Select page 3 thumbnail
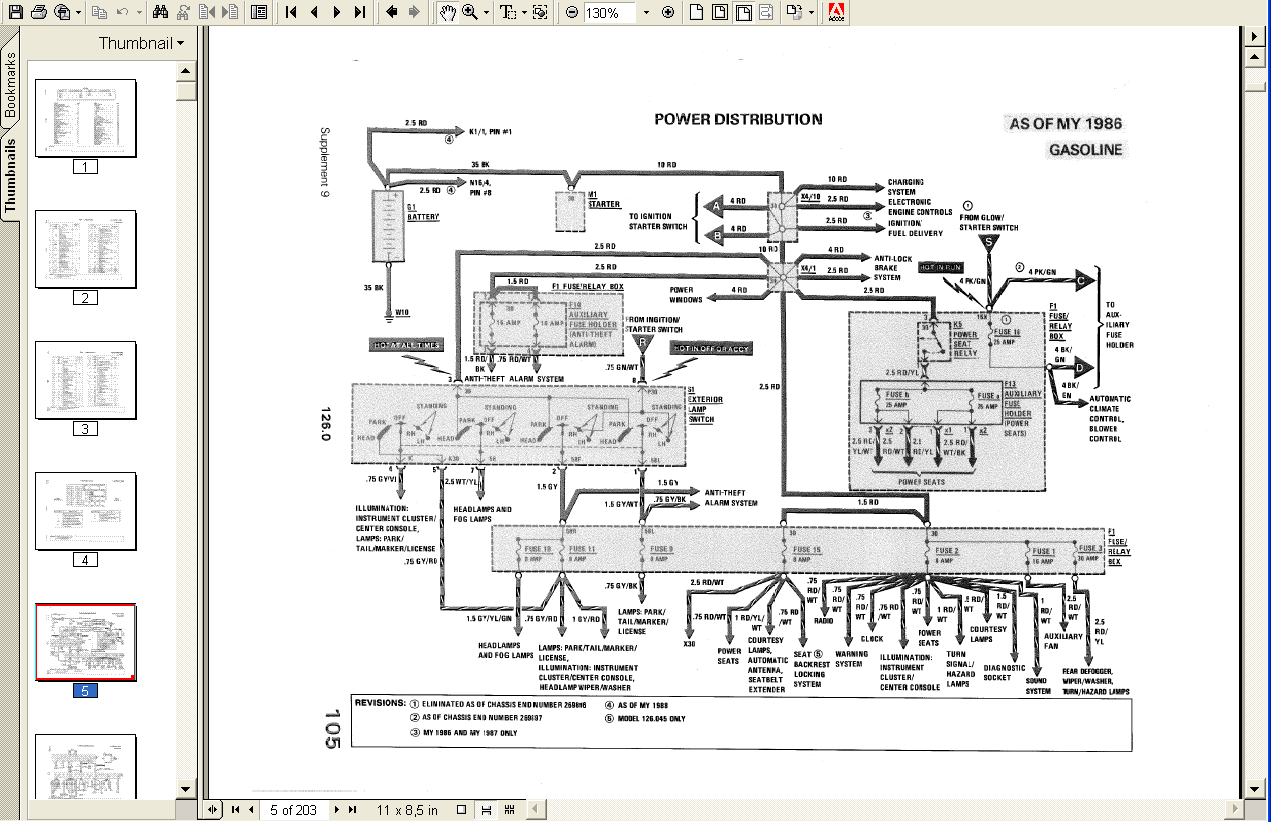The image size is (1271, 822). coord(86,380)
